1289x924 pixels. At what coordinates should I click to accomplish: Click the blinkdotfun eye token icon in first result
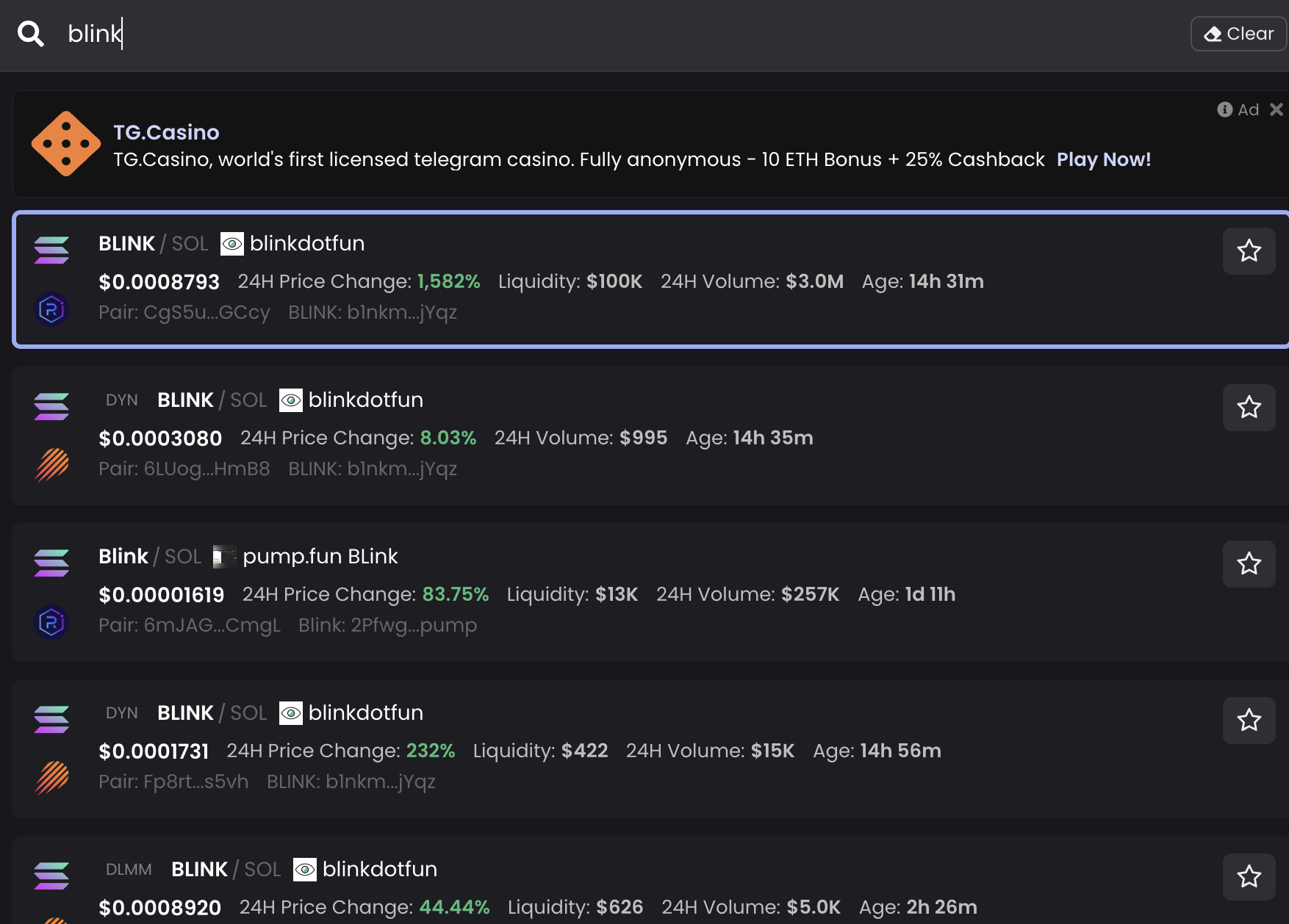232,244
